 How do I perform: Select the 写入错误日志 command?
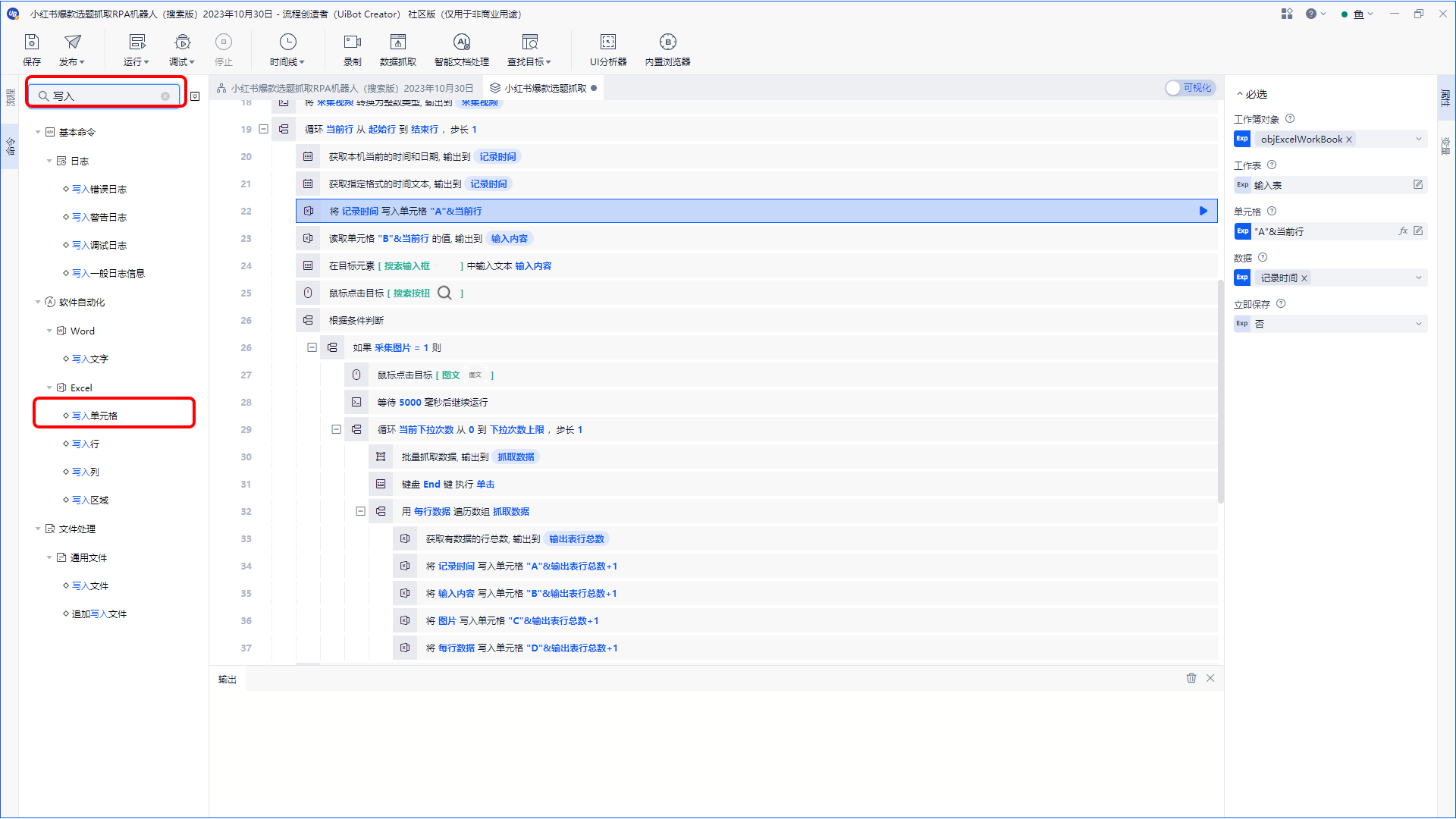coord(99,189)
